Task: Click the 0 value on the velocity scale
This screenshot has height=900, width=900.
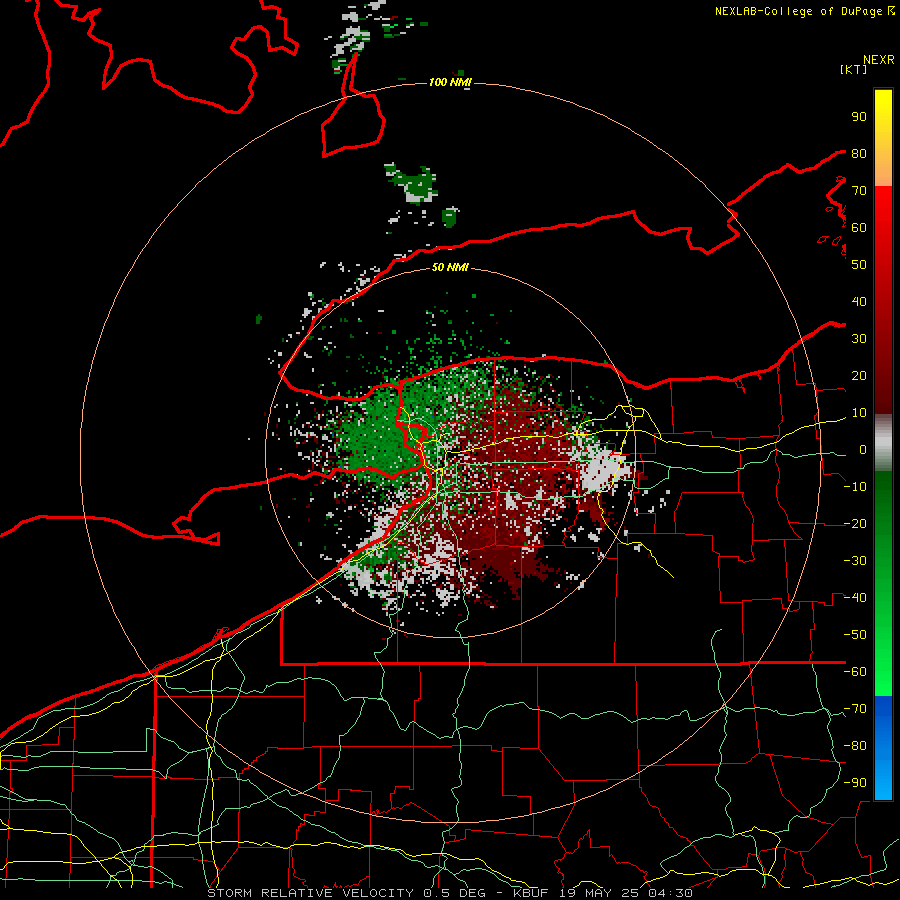Action: 863,450
